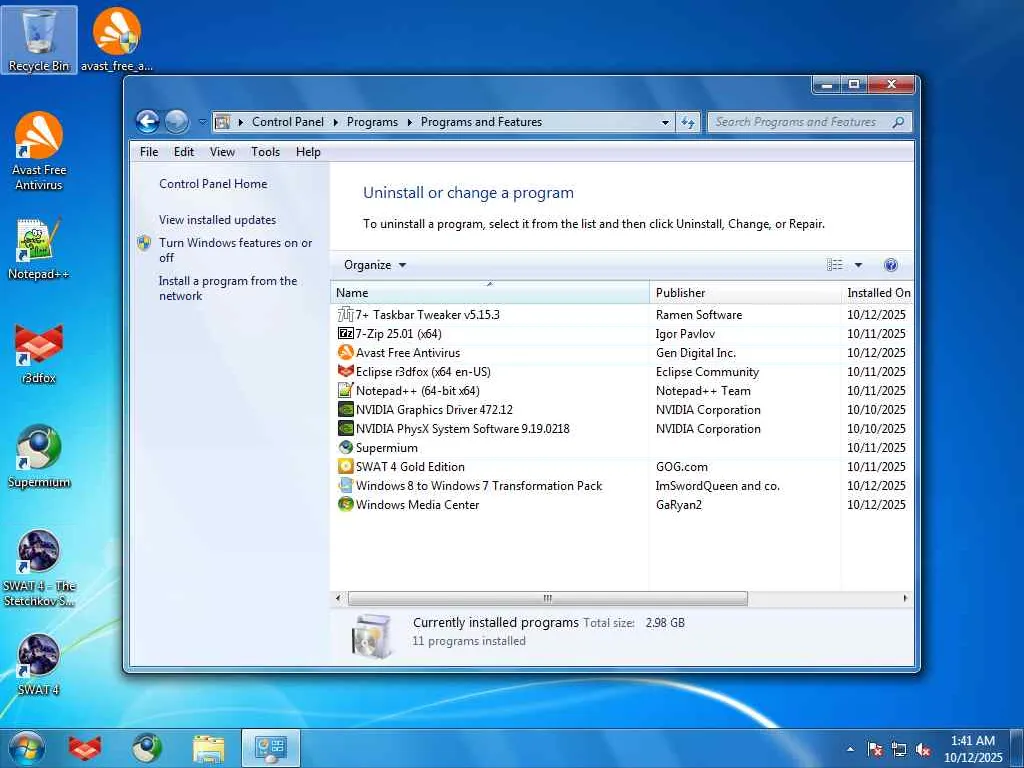1024x768 pixels.
Task: Click the Windows Media Center icon
Action: (x=345, y=504)
